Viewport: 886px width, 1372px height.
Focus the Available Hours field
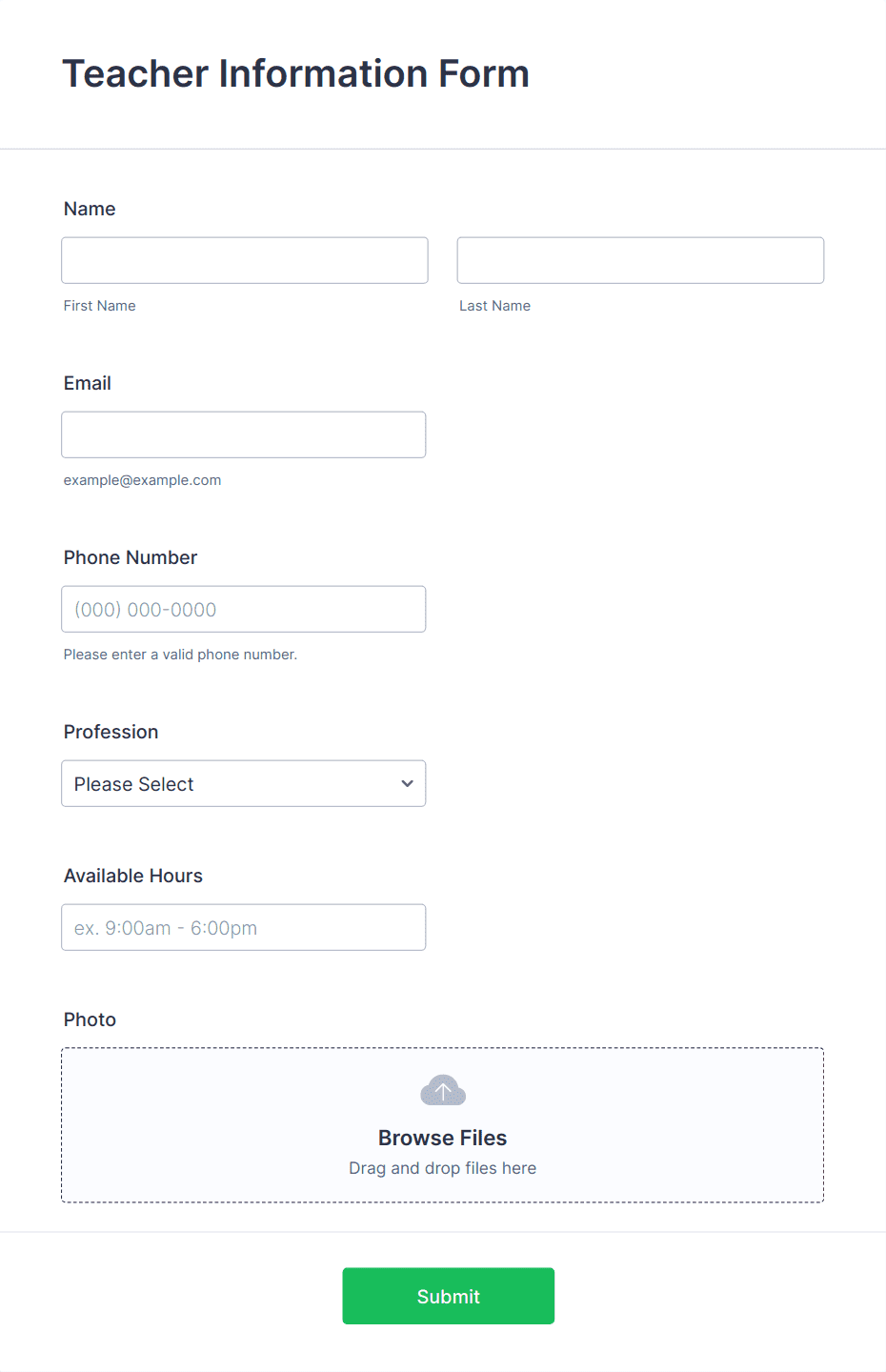coord(244,927)
